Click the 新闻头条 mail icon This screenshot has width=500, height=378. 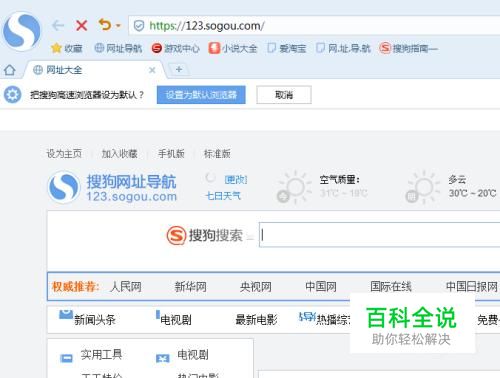[66, 314]
